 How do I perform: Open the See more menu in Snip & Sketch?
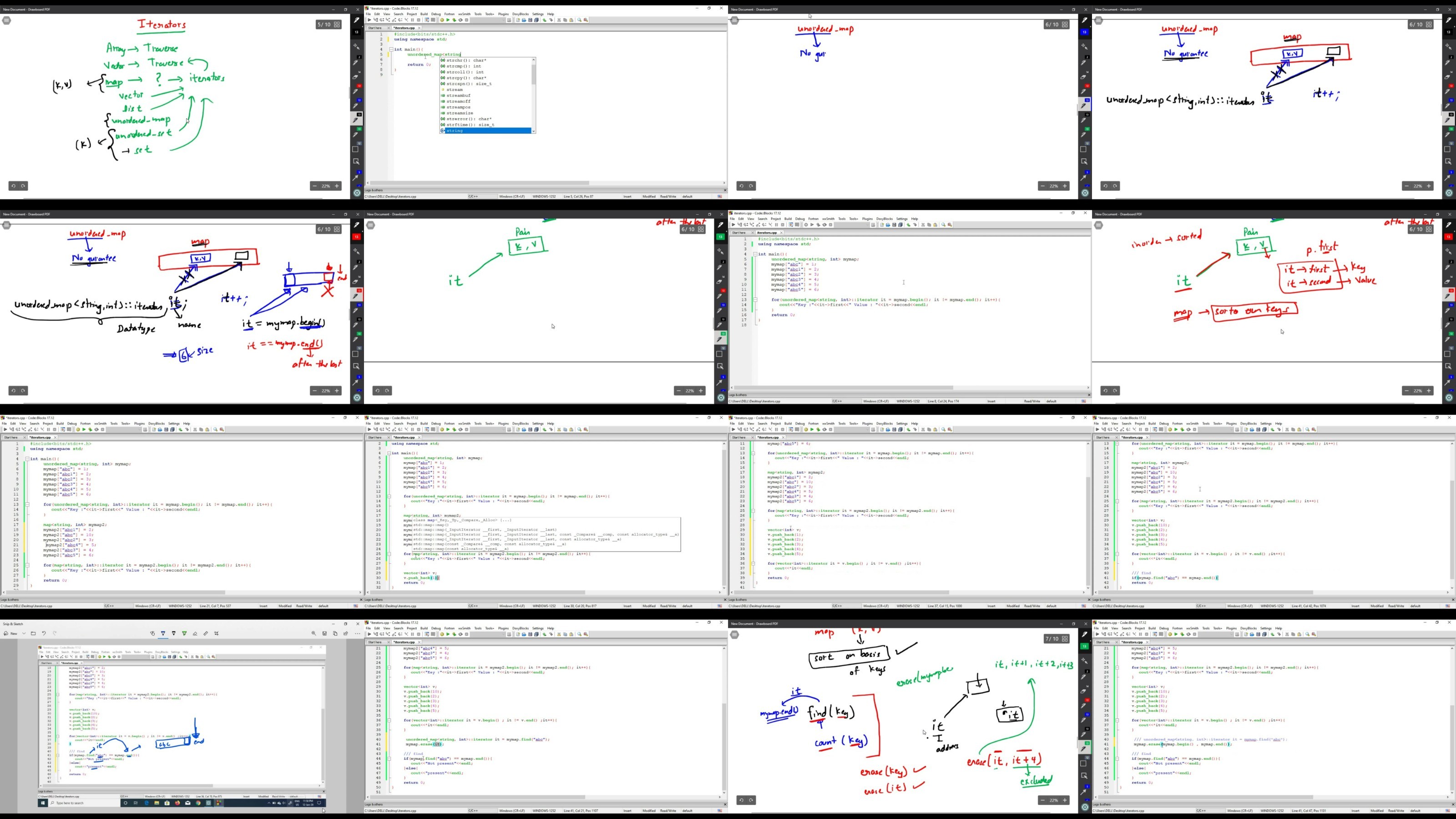(x=358, y=634)
